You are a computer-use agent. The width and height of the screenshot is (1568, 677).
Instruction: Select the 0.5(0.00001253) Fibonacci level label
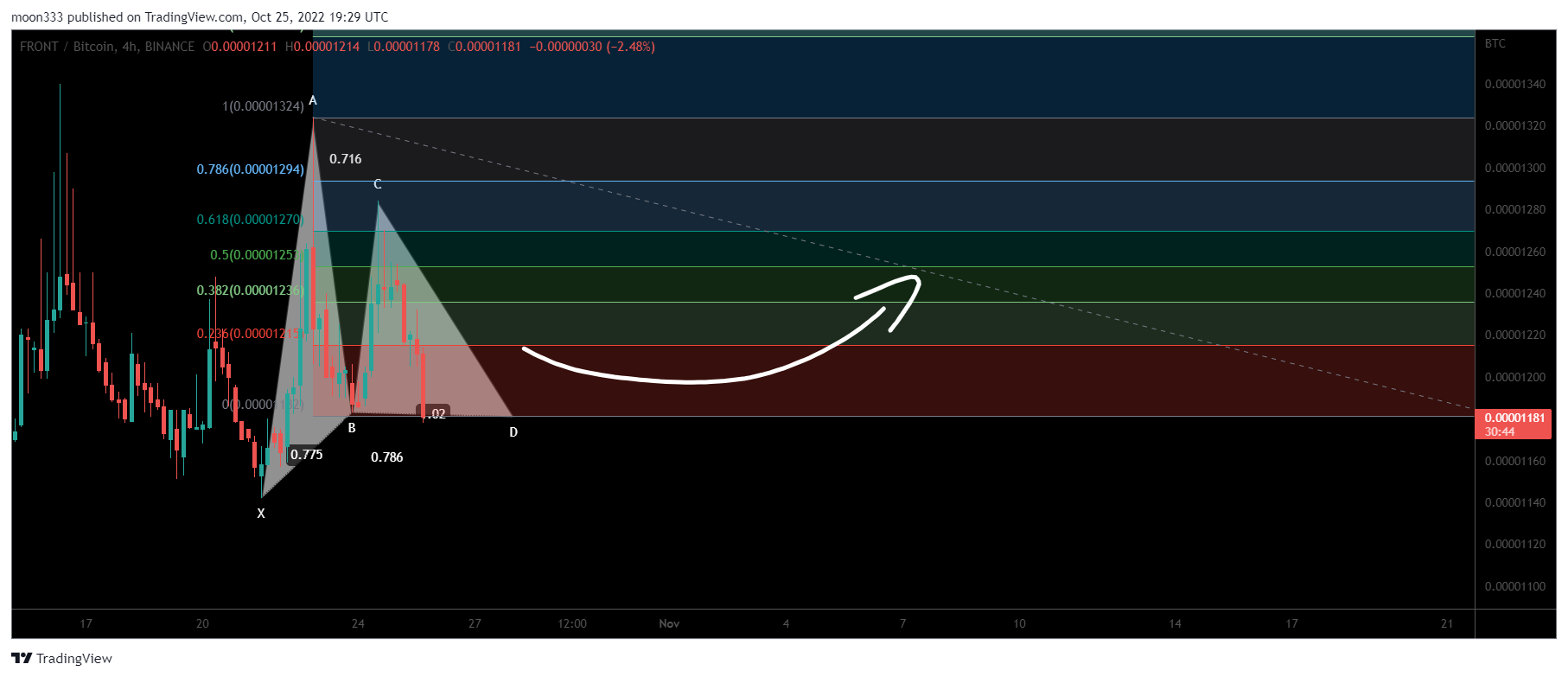tap(257, 255)
